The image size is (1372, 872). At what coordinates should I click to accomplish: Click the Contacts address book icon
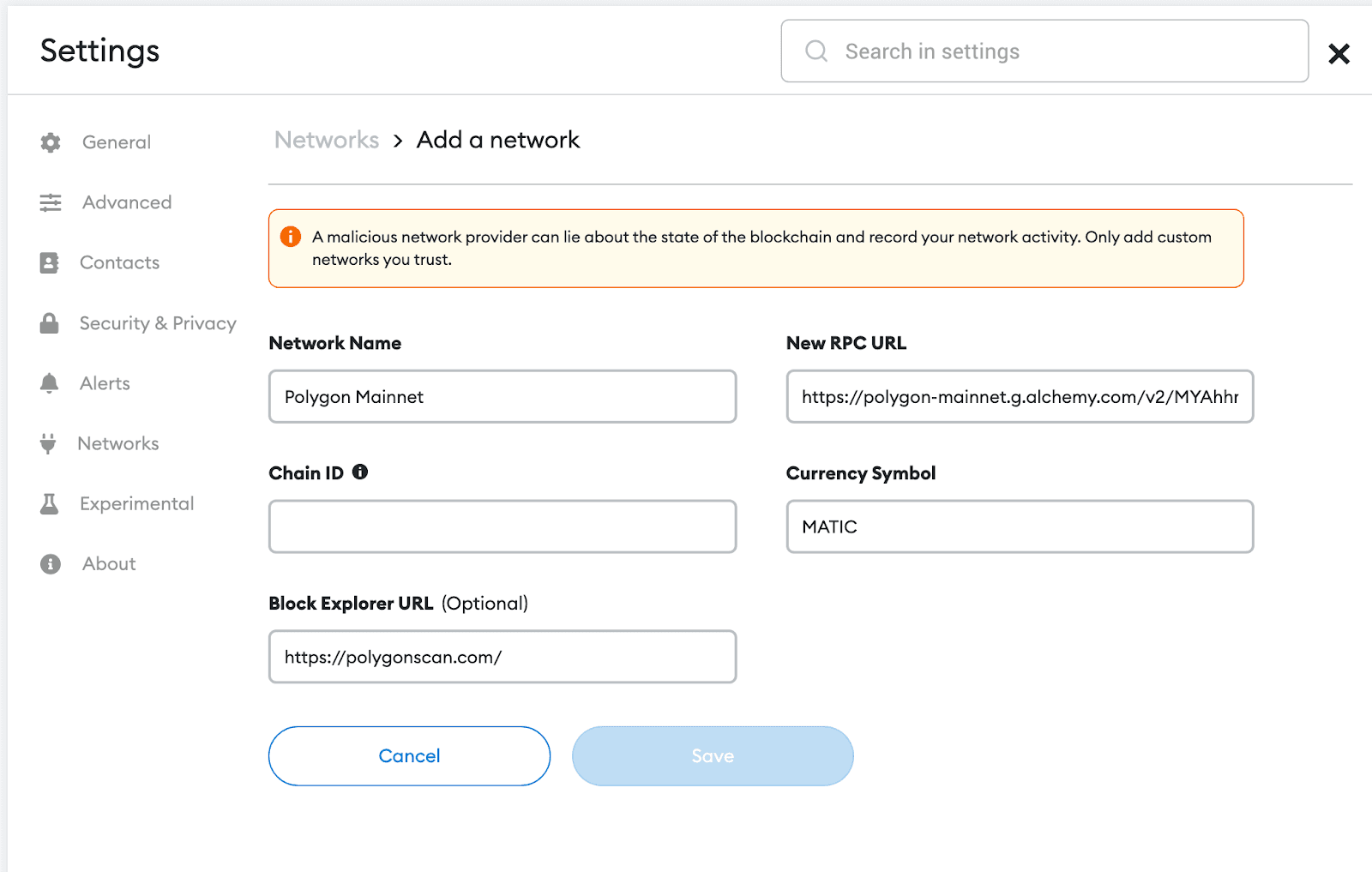pyautogui.click(x=50, y=262)
